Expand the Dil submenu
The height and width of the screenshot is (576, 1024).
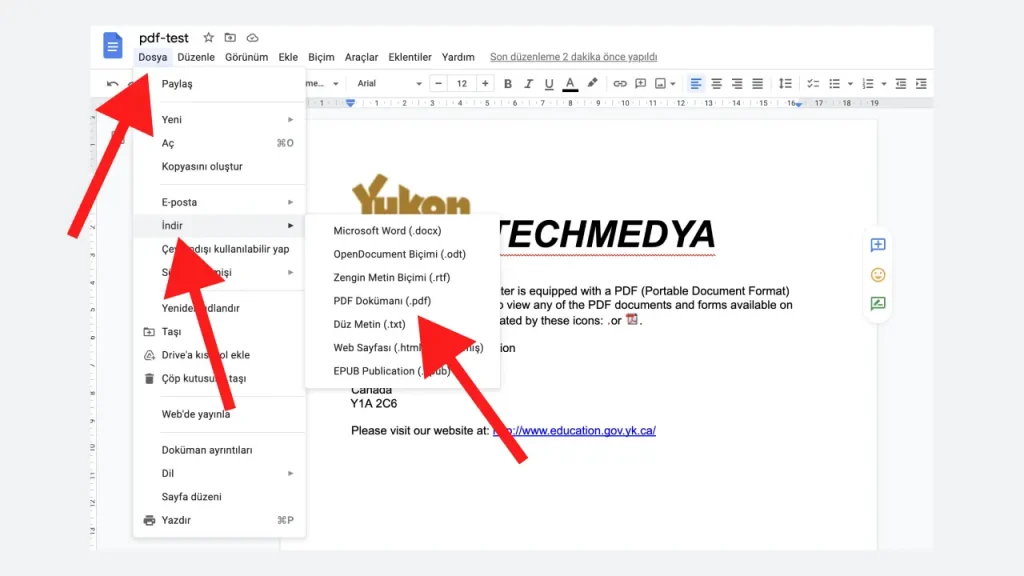pyautogui.click(x=218, y=473)
